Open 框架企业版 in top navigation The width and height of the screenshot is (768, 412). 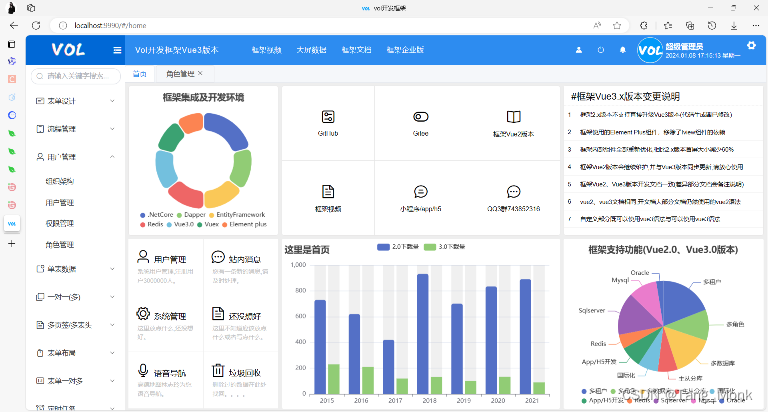coord(405,50)
